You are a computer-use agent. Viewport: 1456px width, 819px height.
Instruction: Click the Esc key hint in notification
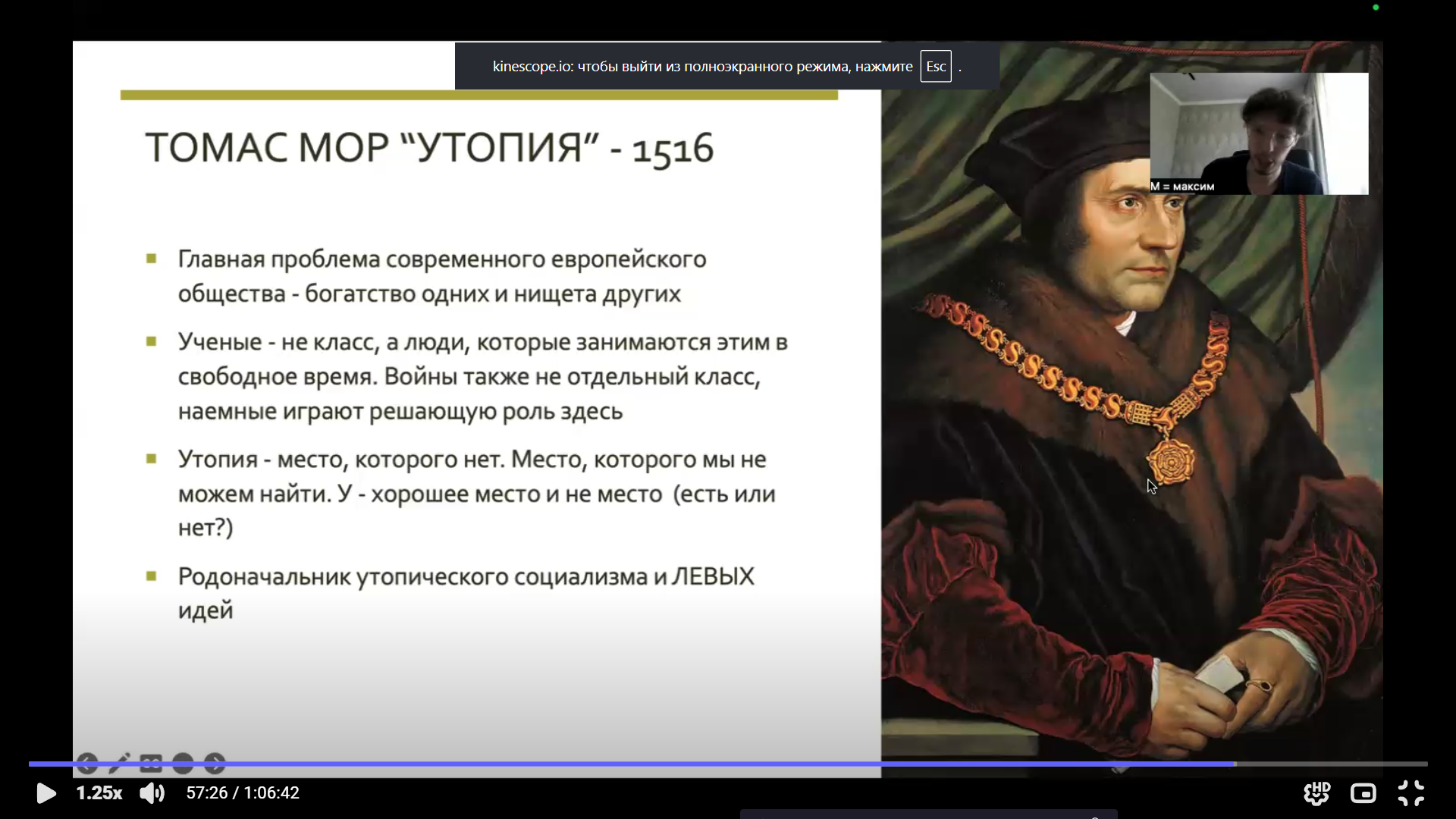click(935, 67)
